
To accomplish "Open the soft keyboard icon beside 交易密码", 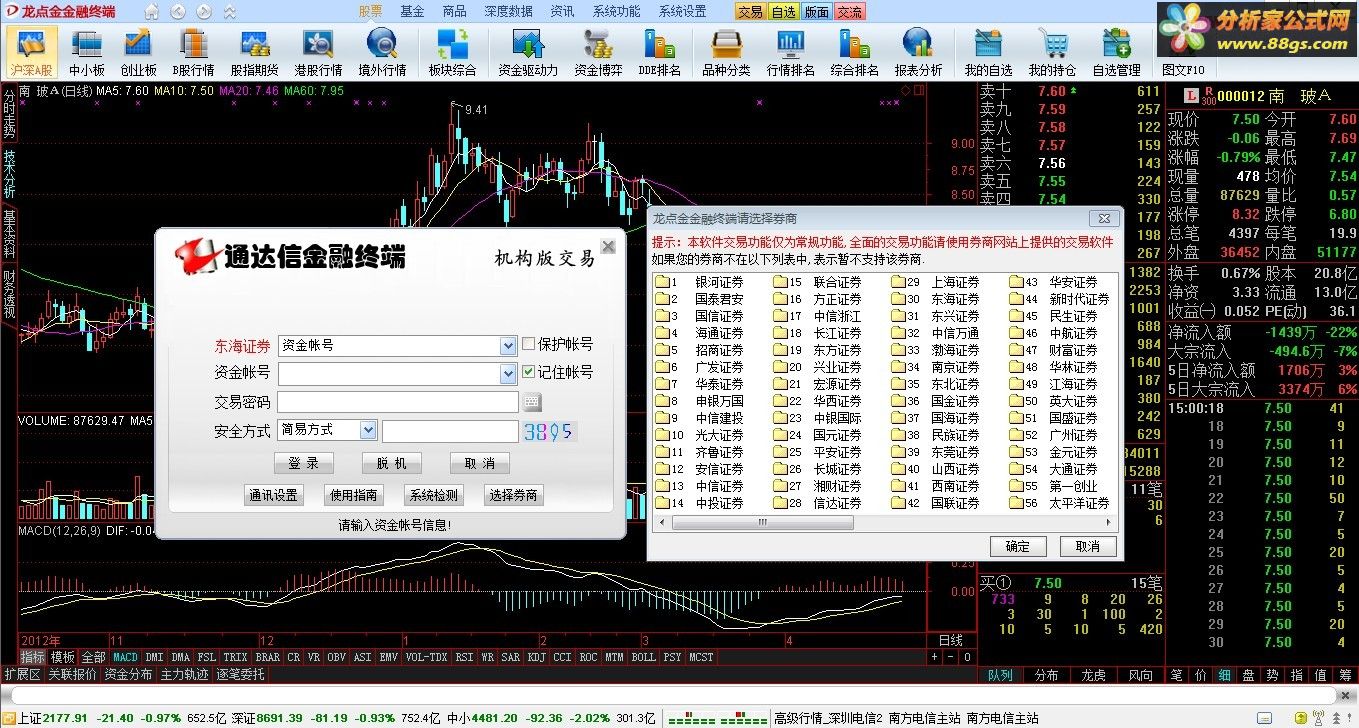I will click(x=531, y=402).
